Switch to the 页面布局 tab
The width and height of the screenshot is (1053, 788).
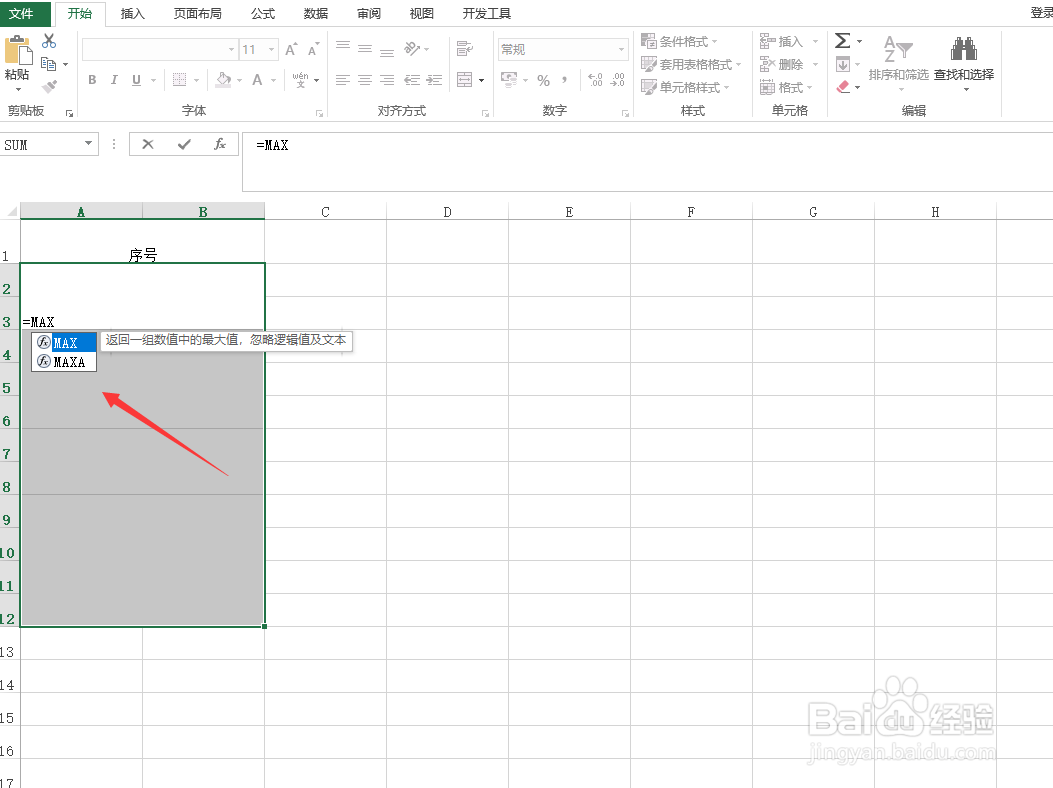click(x=197, y=13)
